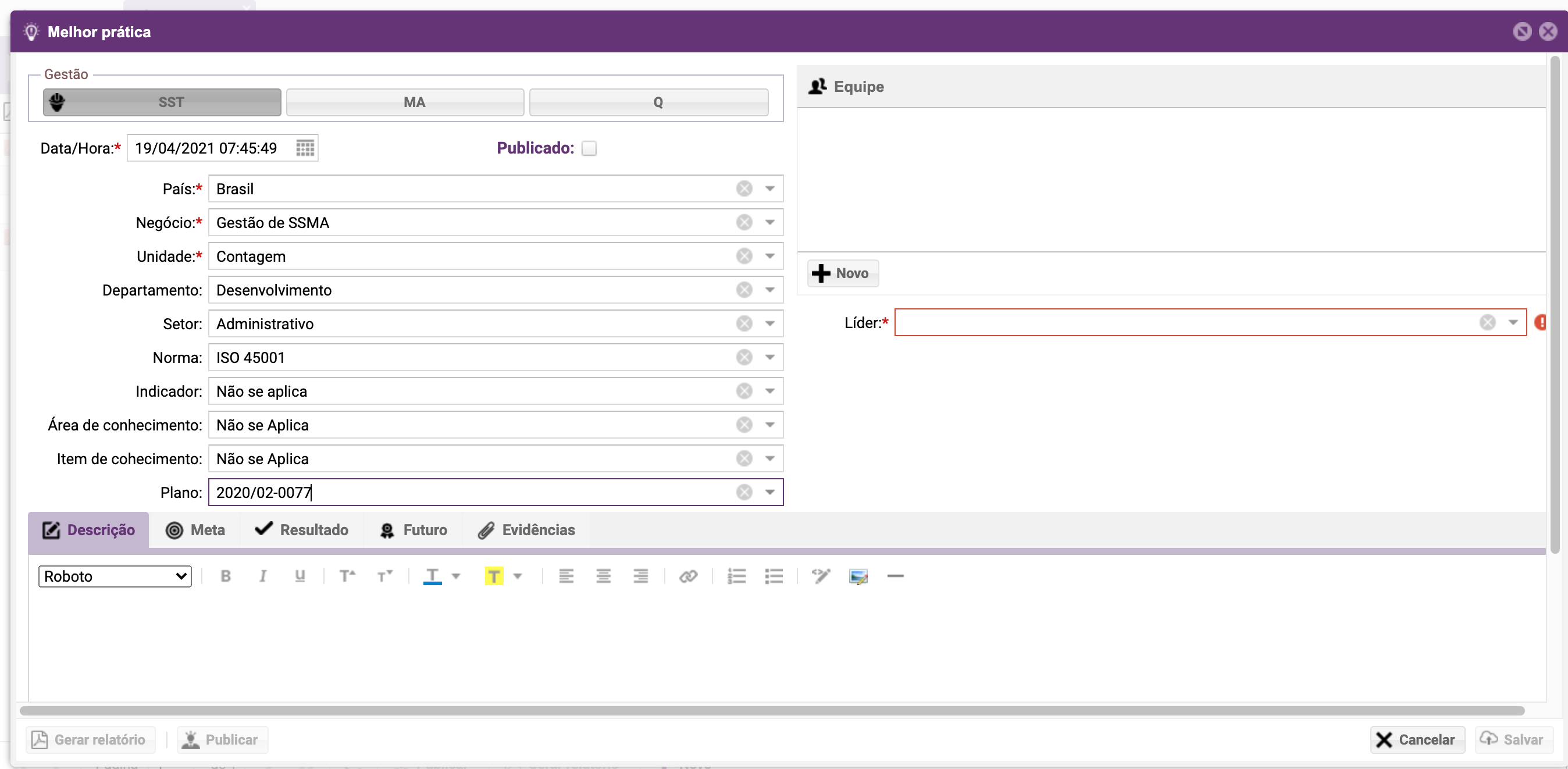Insert hyperlink icon
The image size is (1568, 769).
click(x=688, y=575)
